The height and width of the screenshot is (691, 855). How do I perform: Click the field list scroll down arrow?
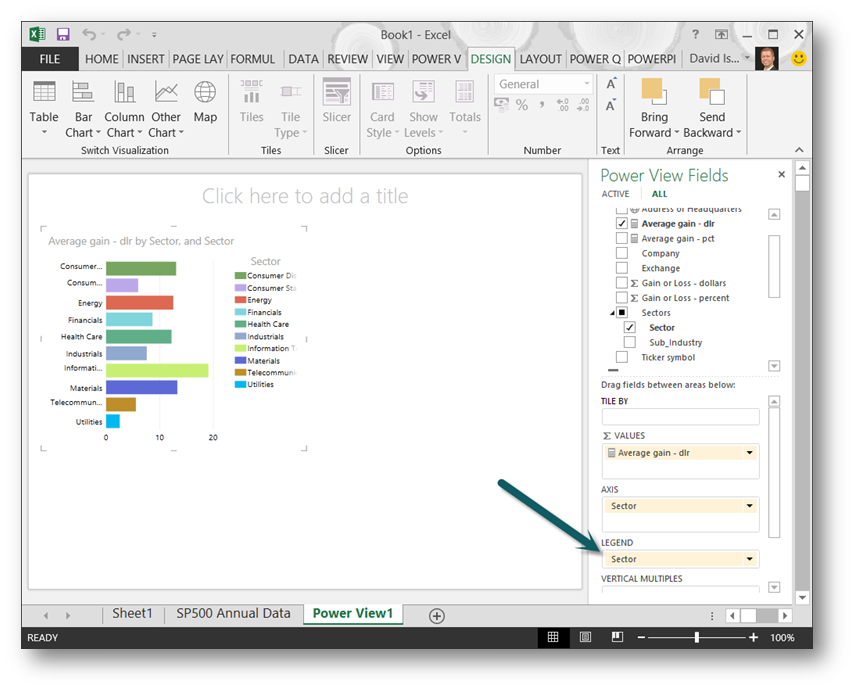(774, 366)
